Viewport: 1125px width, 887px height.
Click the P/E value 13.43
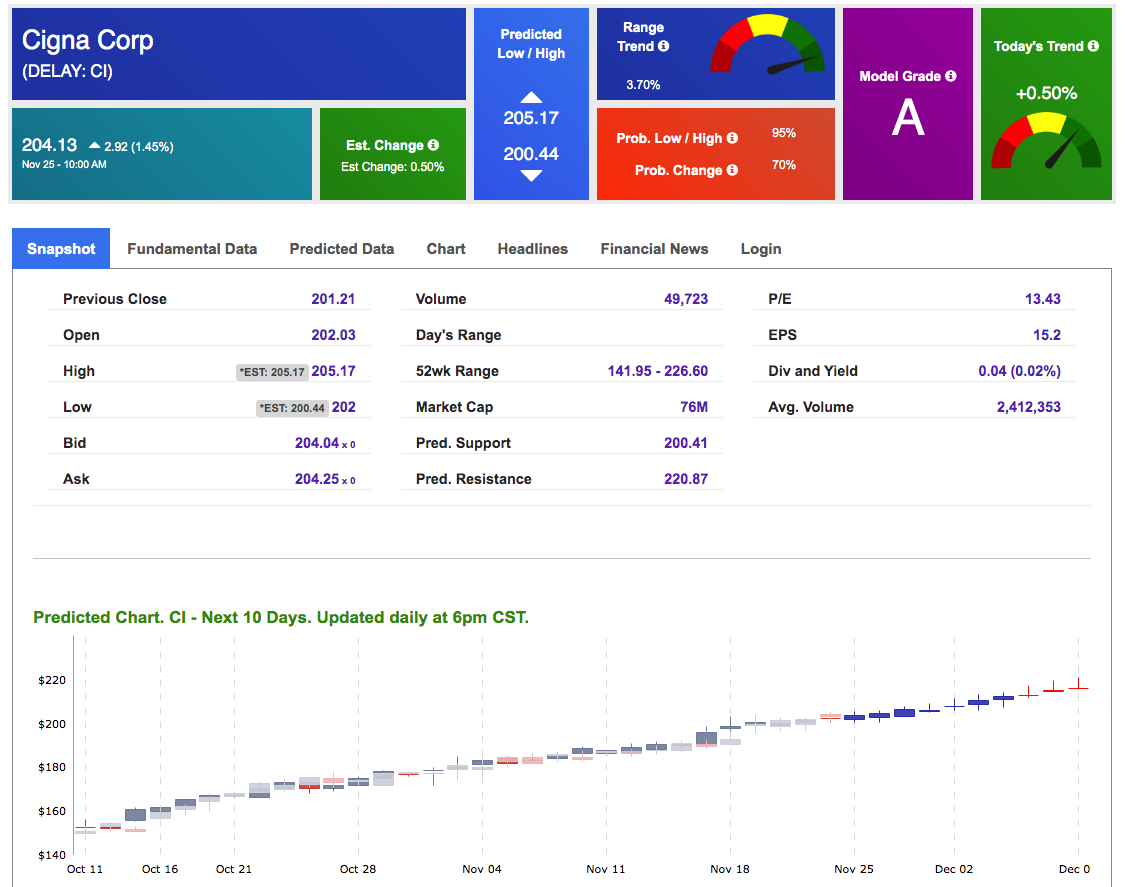1042,299
